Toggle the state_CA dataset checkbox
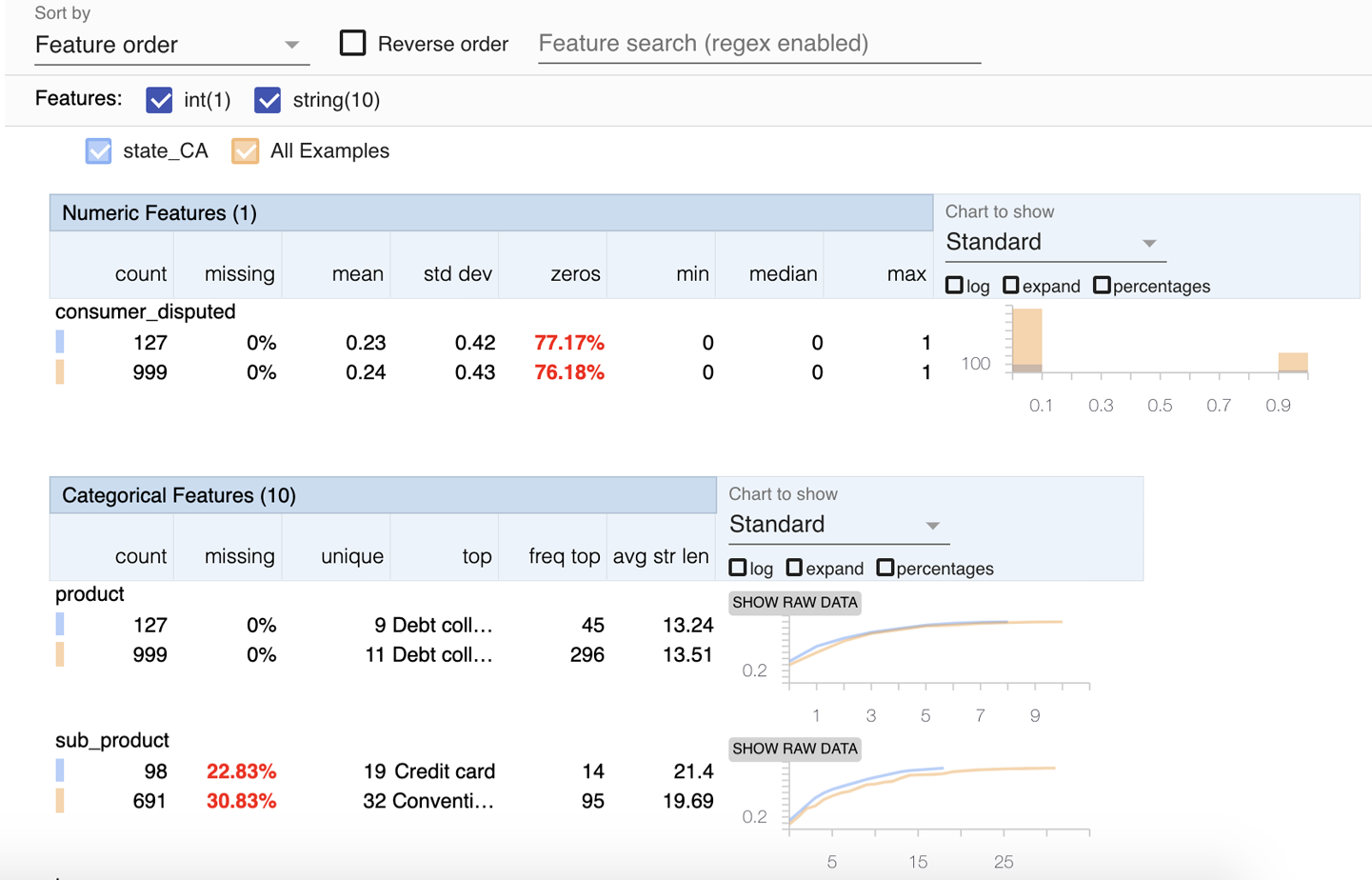 click(x=99, y=151)
